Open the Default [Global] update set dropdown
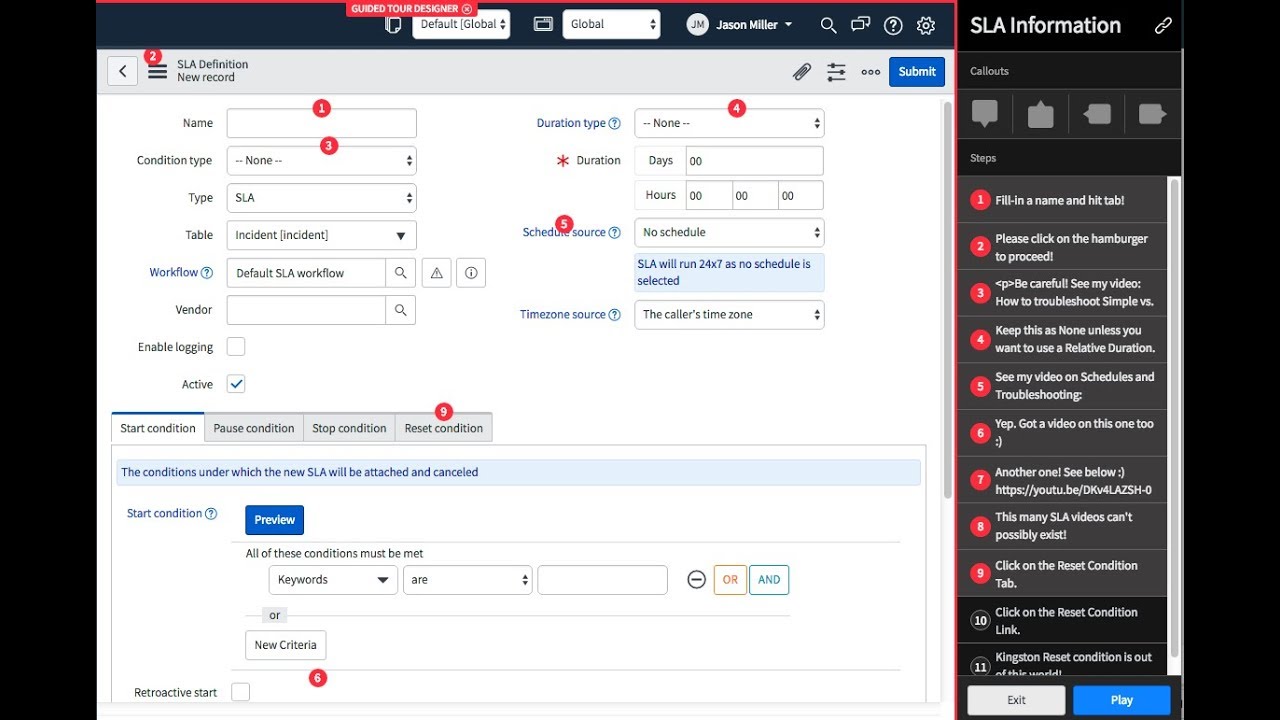 (461, 24)
